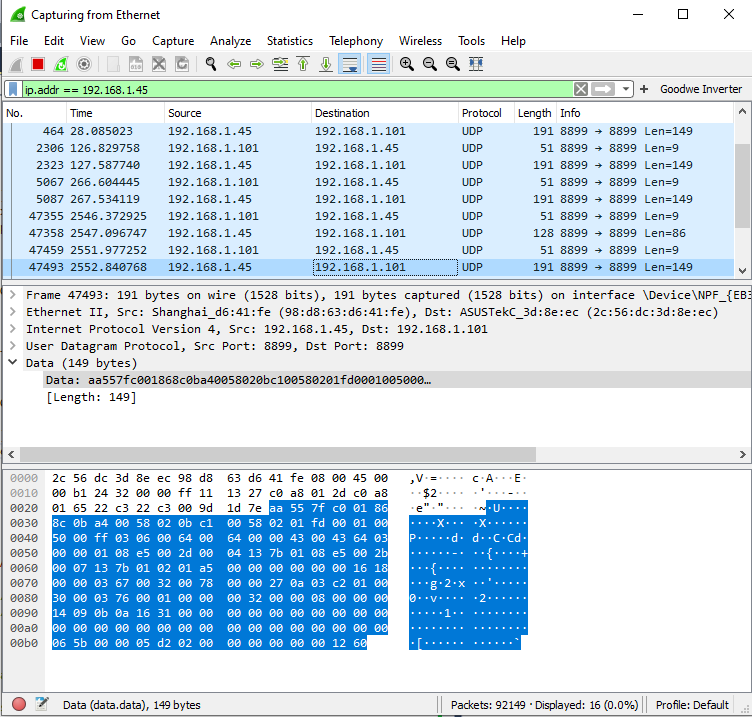Jump to the last packet

point(326,64)
